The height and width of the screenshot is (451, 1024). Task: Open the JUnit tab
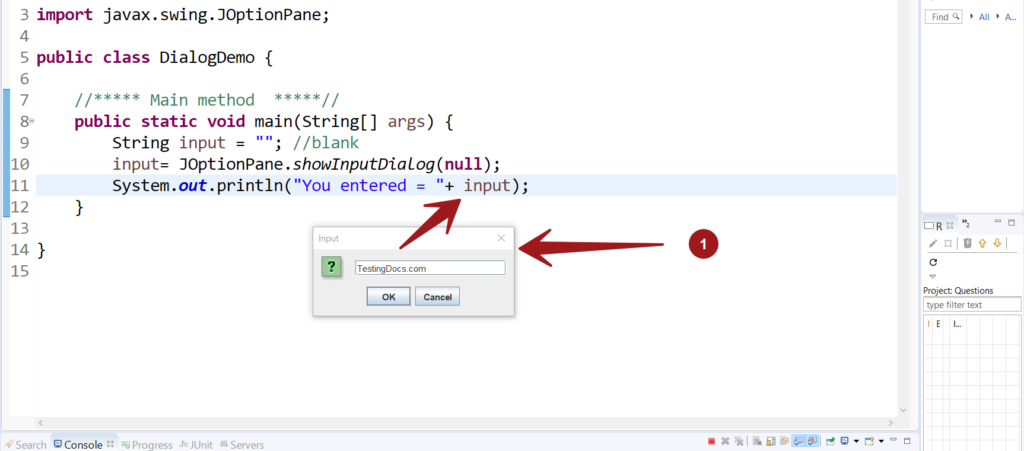(195, 444)
